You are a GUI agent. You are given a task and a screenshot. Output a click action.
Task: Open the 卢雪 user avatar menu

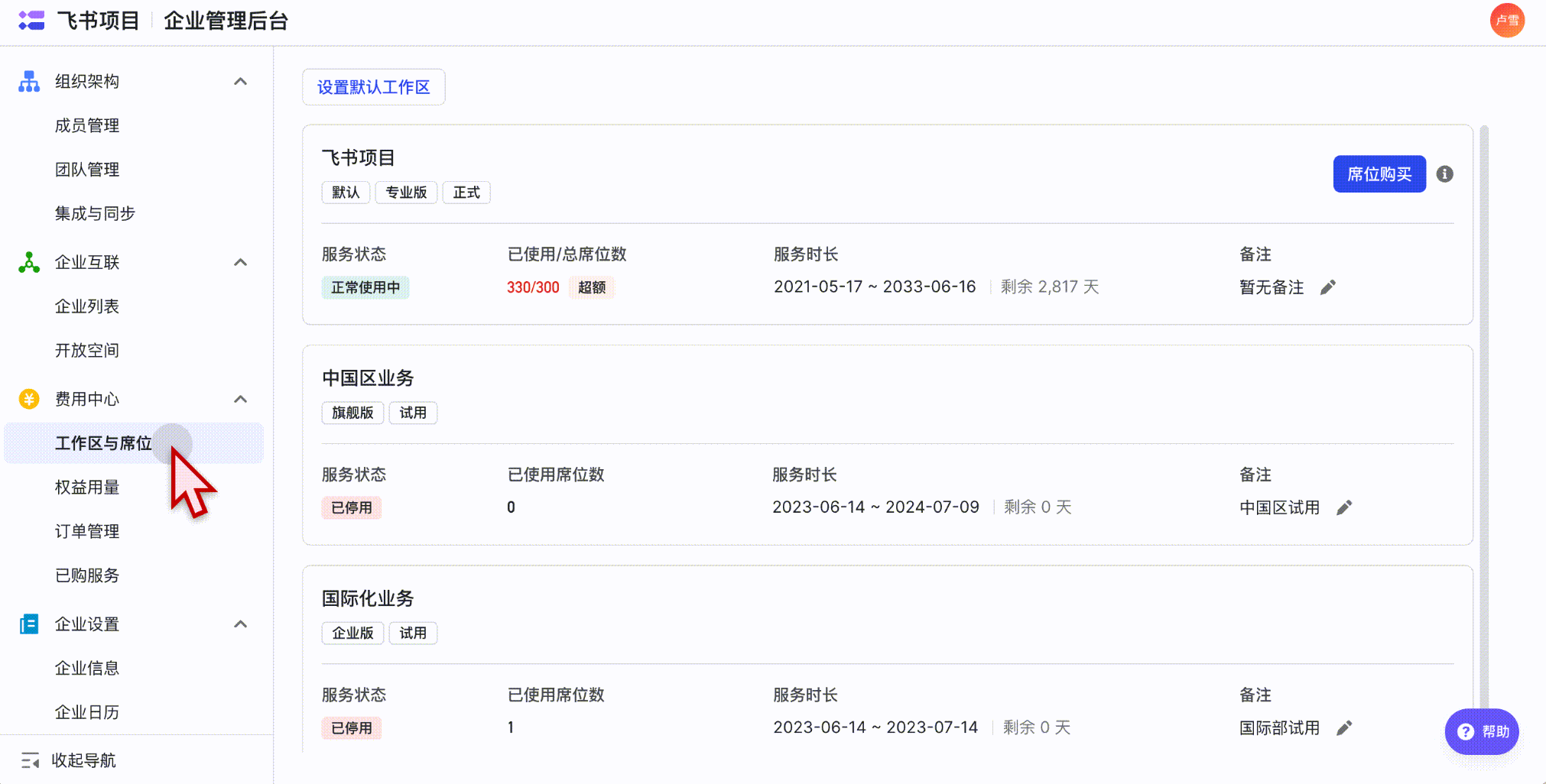point(1507,21)
